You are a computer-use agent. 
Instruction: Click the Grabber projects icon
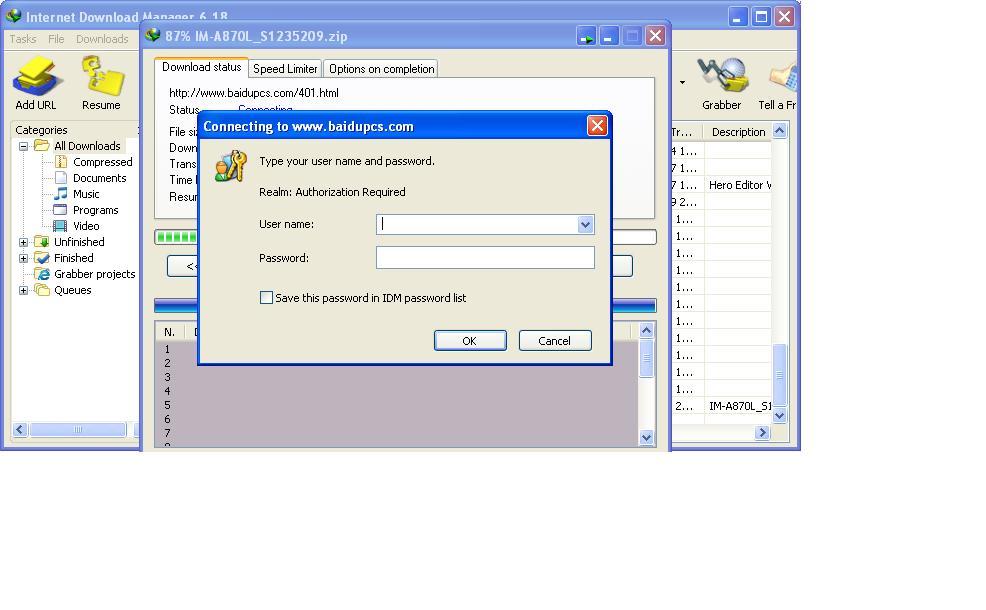[x=42, y=274]
